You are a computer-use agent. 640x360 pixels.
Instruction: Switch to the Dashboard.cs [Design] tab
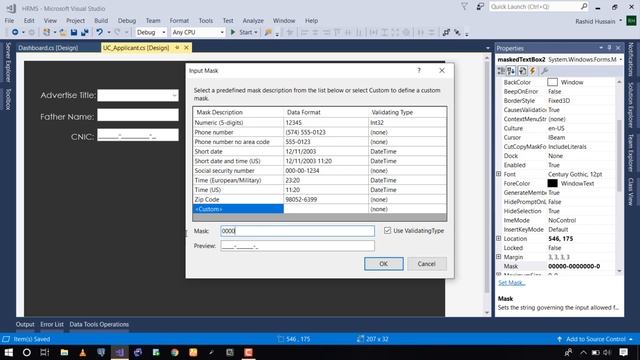[x=48, y=48]
